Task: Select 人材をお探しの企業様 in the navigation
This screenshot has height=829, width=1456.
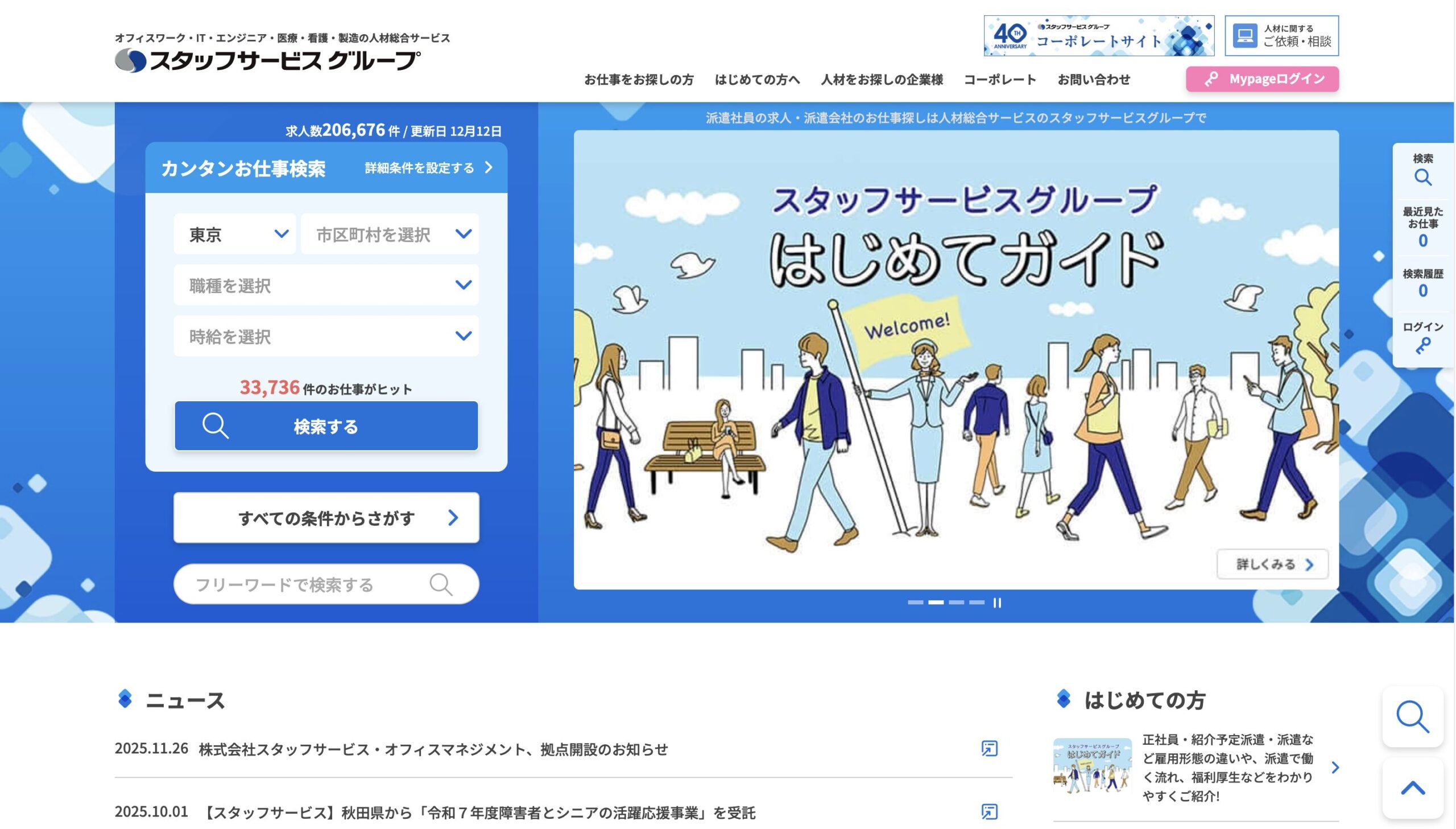Action: click(882, 80)
